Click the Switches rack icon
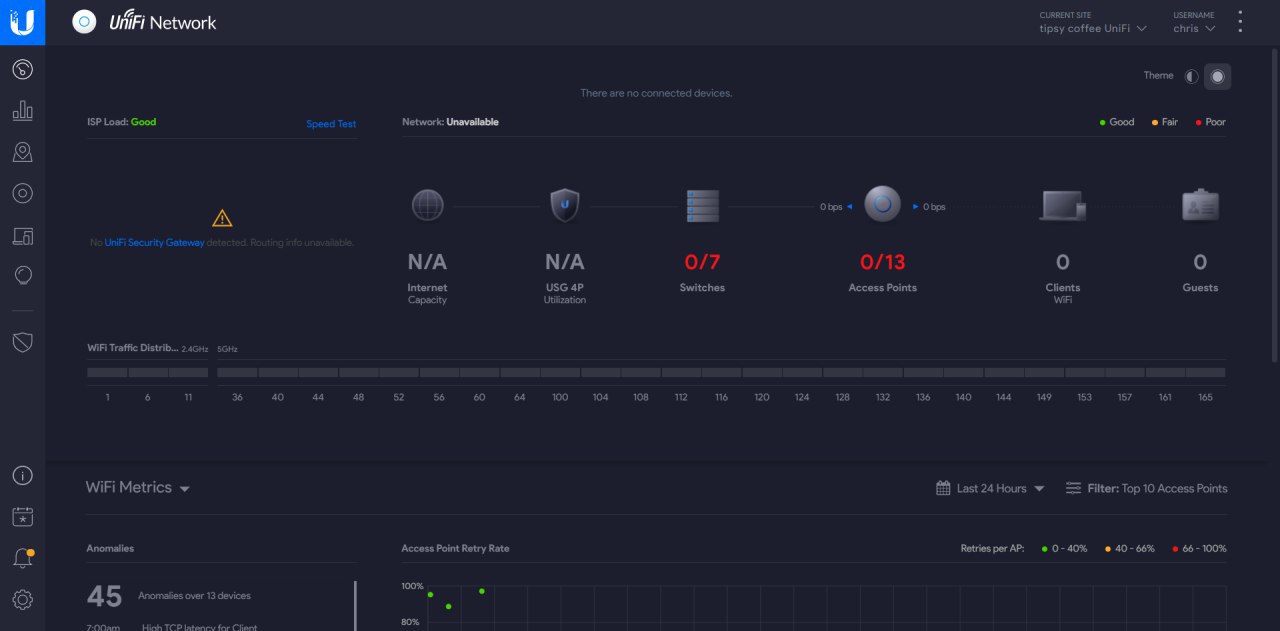Screen dimensions: 1280x631 (x=702, y=205)
